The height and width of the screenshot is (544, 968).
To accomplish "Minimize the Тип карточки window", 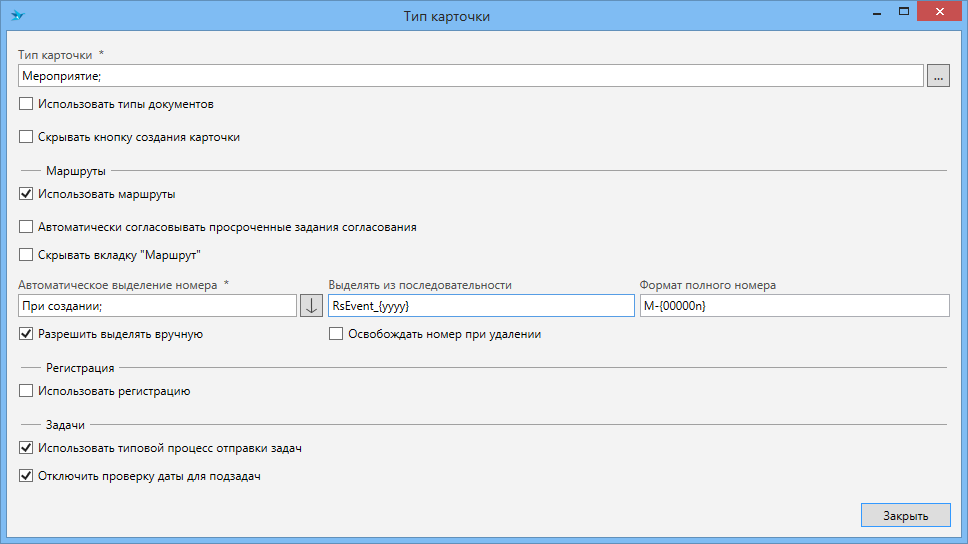I will tap(876, 12).
